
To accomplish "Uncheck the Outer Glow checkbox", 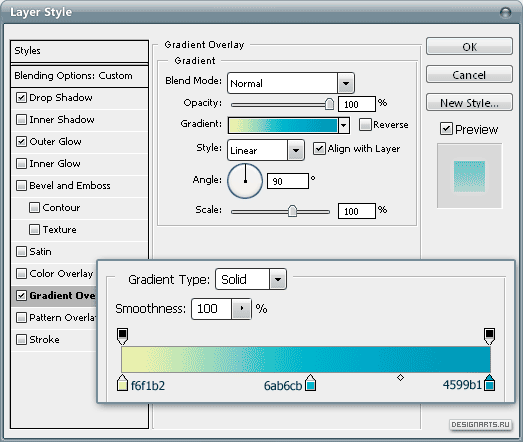I will point(21,142).
